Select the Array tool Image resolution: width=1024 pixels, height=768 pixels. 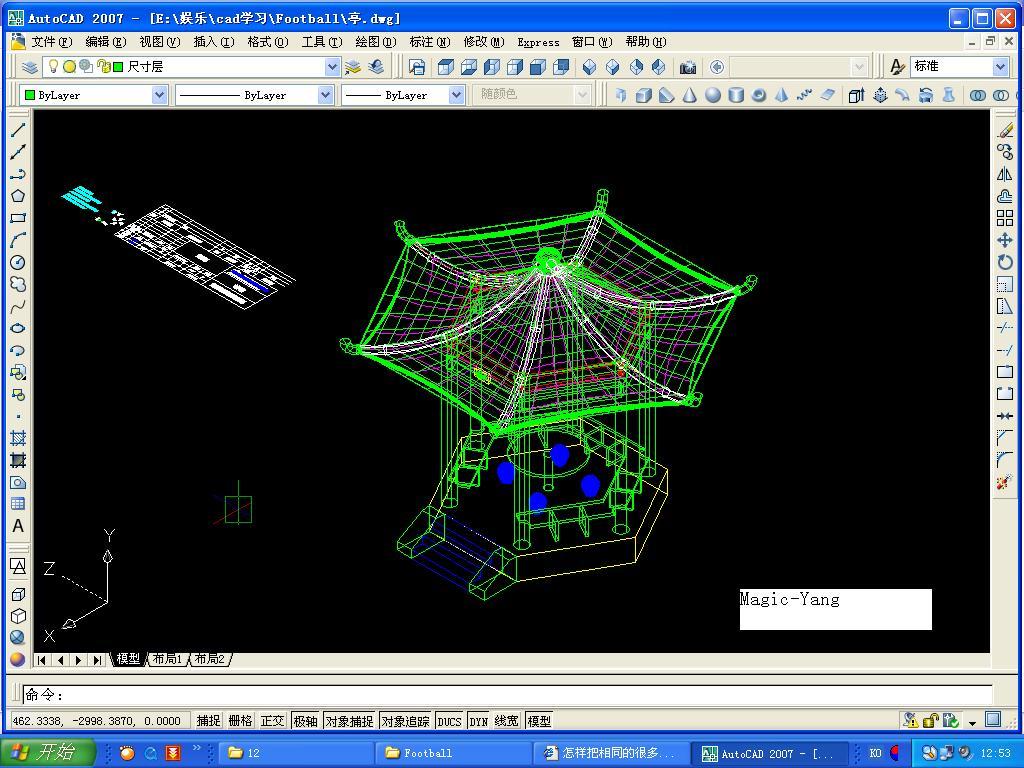(x=1005, y=218)
